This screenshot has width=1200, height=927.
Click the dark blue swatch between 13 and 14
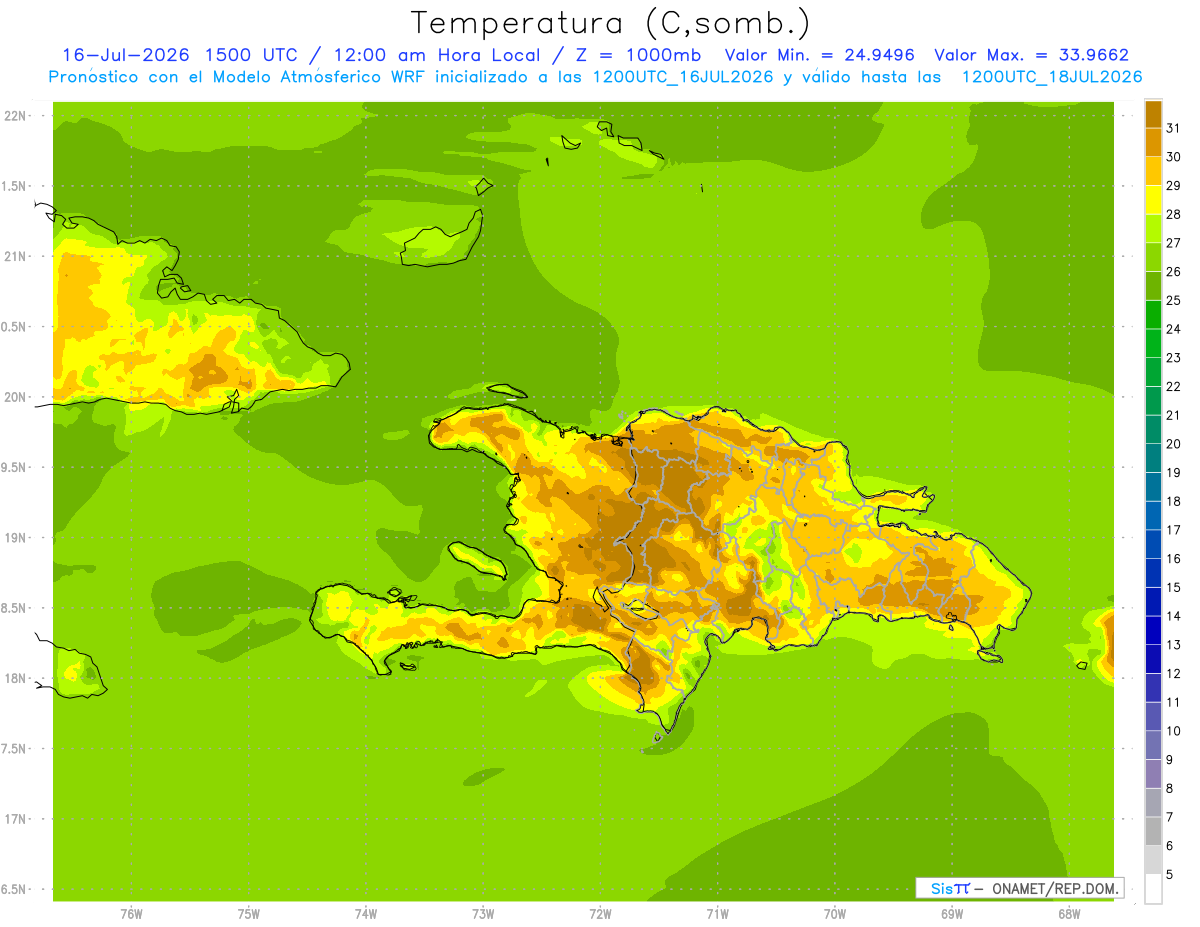[1153, 630]
